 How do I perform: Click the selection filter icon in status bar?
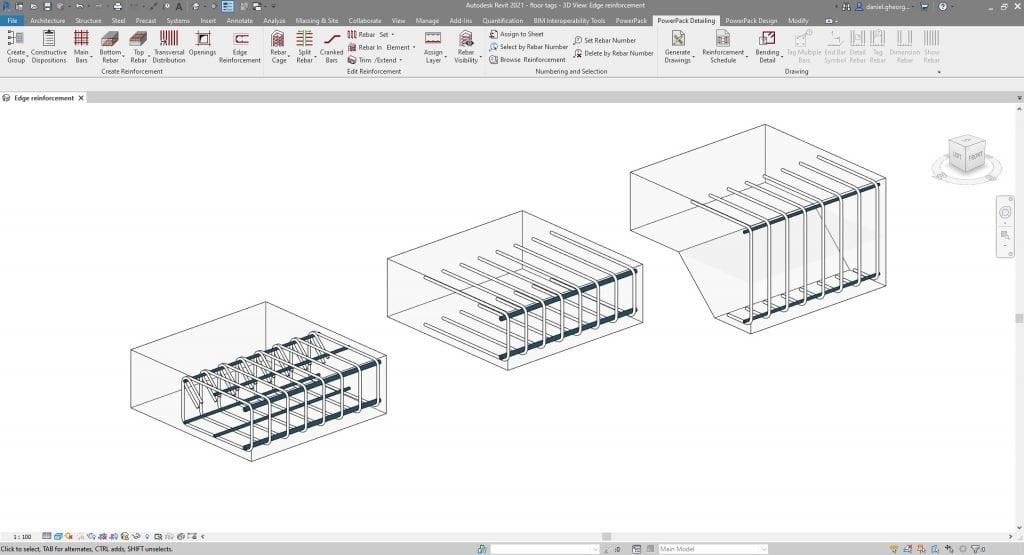point(976,549)
